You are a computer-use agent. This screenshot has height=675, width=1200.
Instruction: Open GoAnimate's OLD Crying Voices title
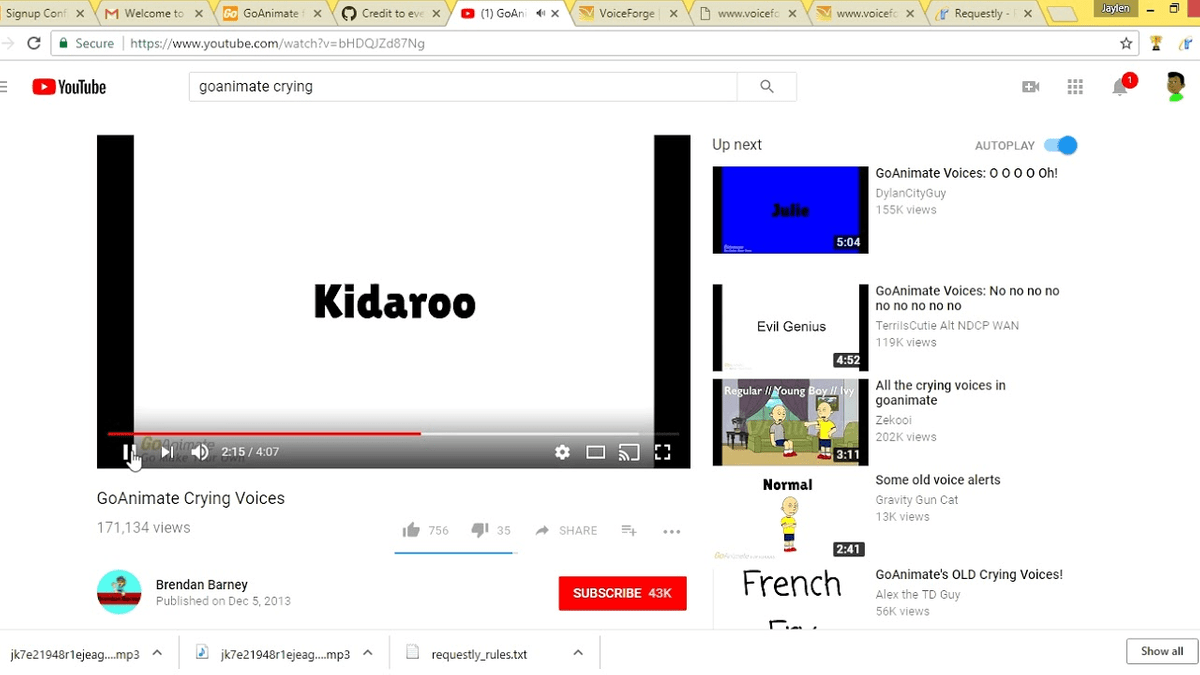[x=969, y=575]
